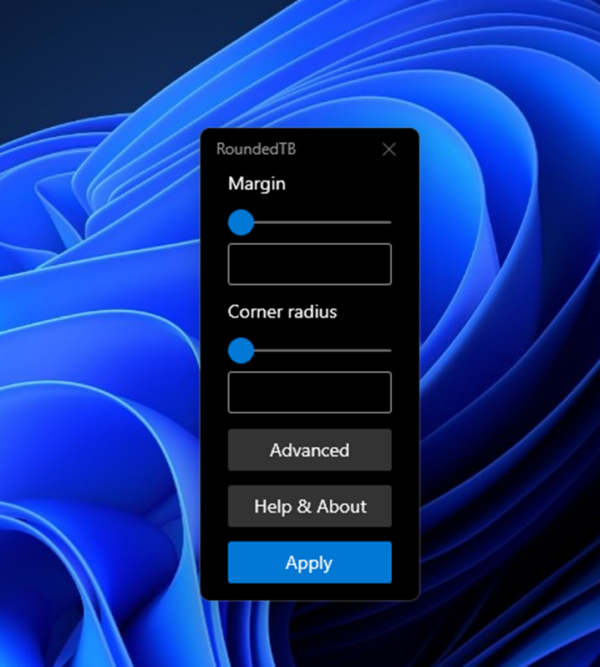Focus the Margin value input box
Image resolution: width=600 pixels, height=667 pixels.
(310, 264)
